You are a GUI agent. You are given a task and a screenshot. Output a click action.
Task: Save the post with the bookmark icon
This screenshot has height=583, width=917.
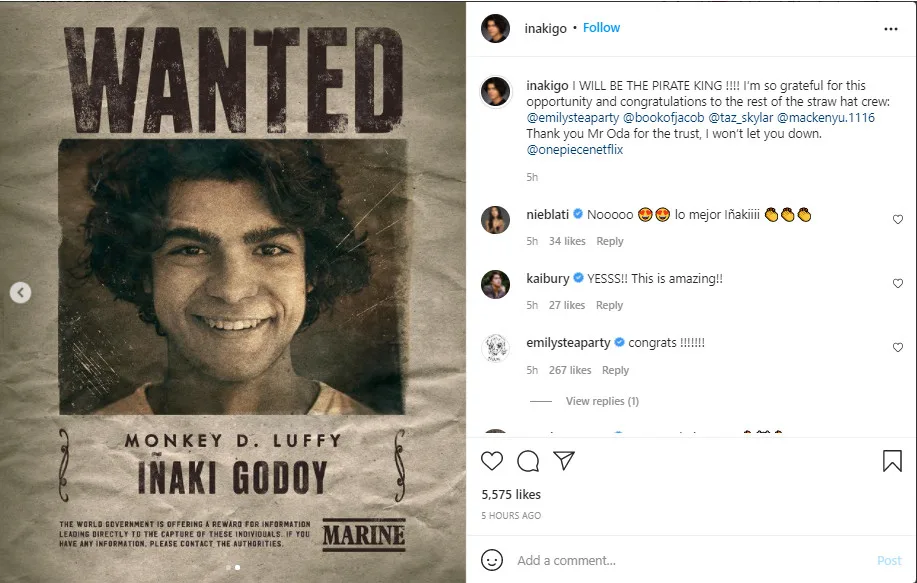[x=892, y=461]
